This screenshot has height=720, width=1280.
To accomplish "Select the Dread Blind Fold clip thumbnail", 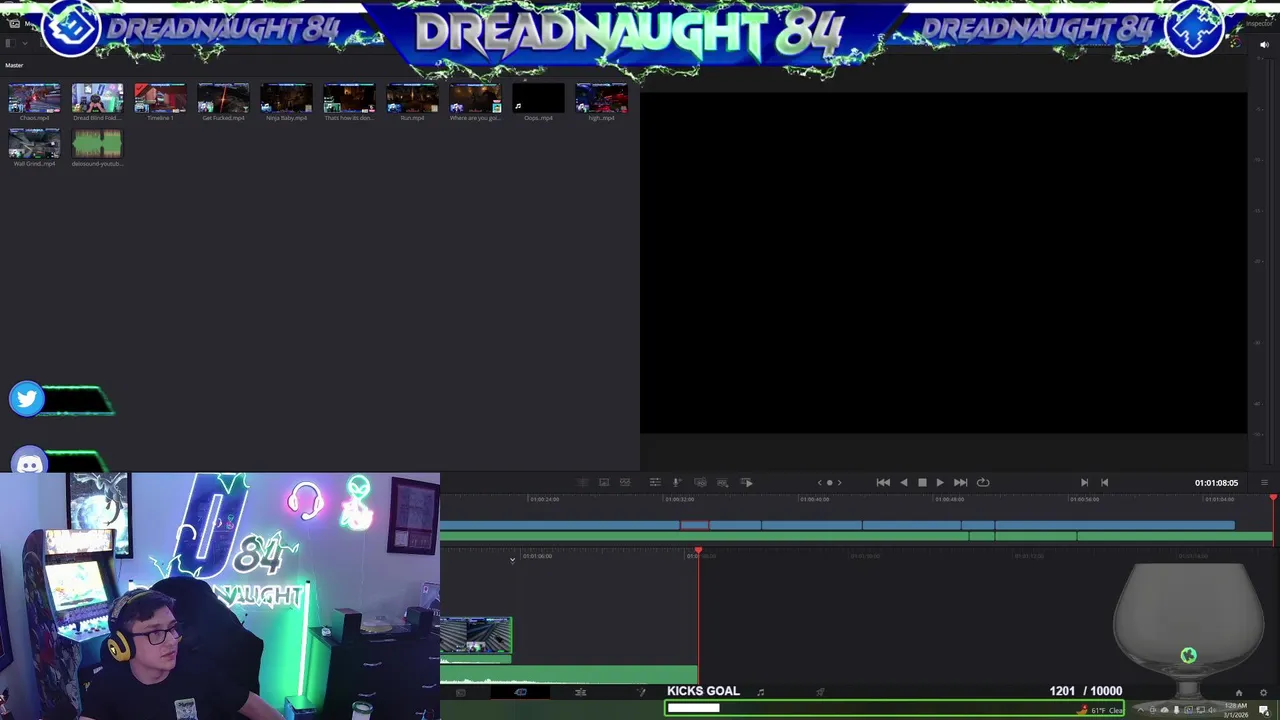I will tap(97, 98).
